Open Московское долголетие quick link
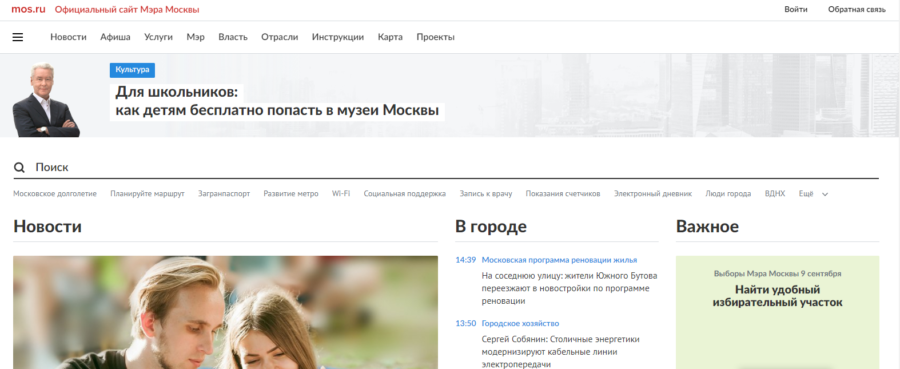The image size is (900, 369). coord(55,194)
